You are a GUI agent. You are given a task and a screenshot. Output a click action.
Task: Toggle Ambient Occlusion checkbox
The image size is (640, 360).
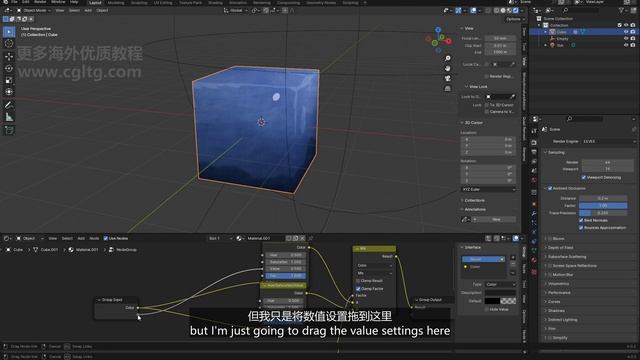click(x=550, y=189)
